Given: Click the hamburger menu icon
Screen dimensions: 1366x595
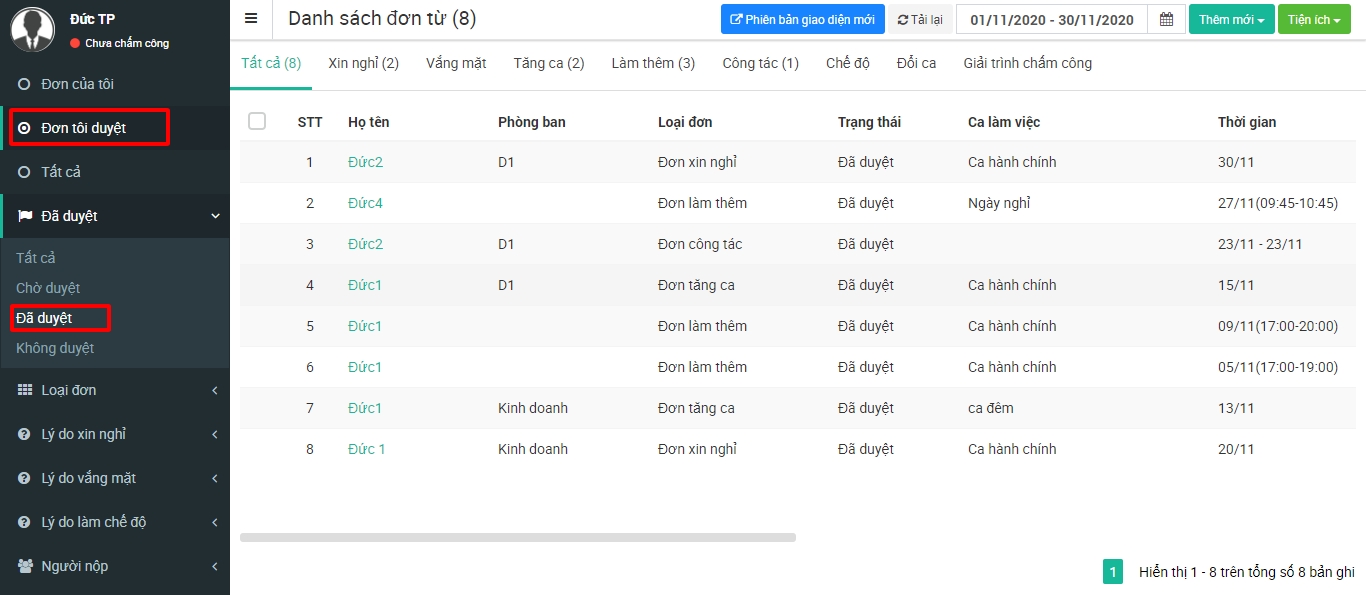Looking at the screenshot, I should pos(251,19).
